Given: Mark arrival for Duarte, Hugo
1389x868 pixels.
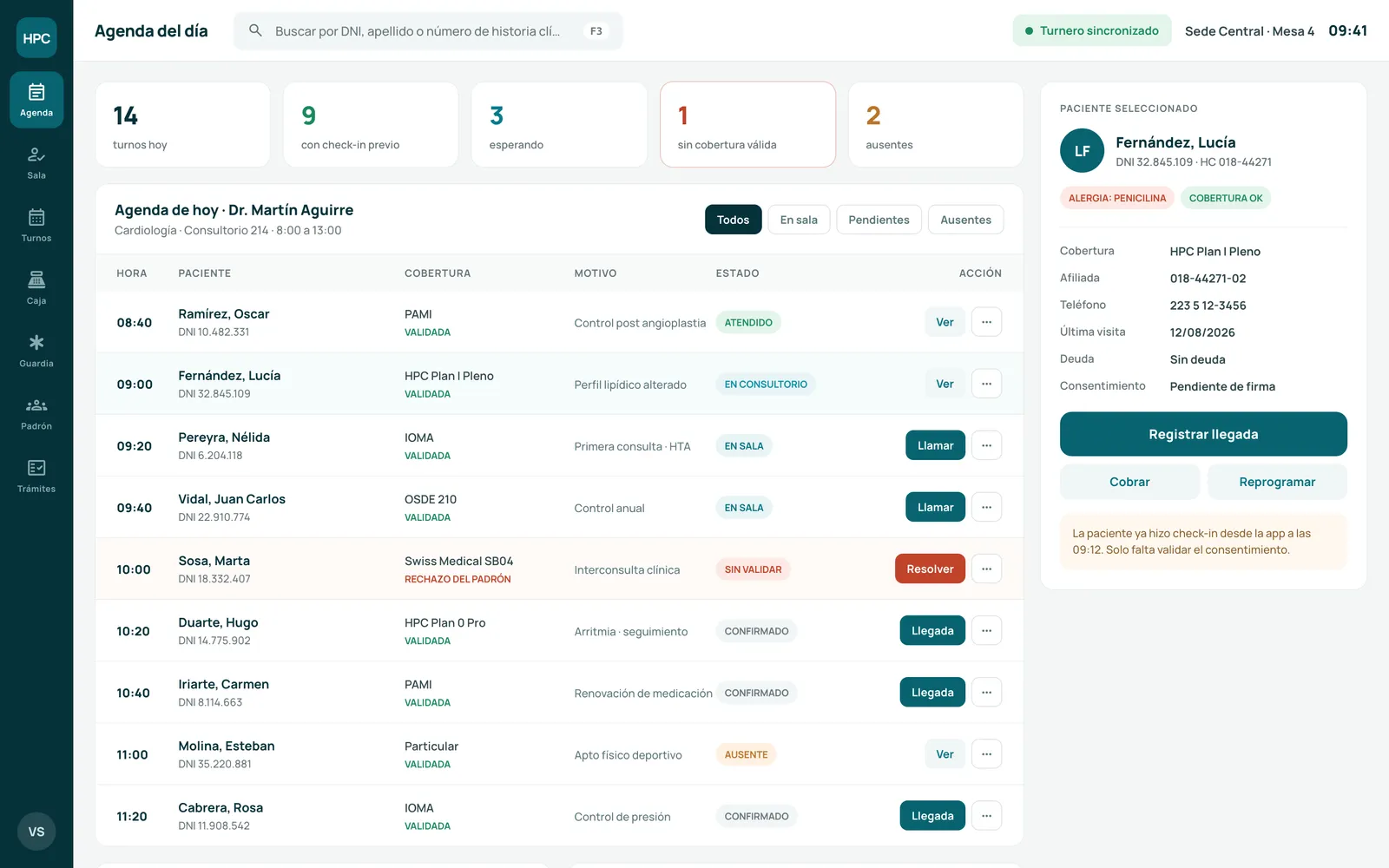Looking at the screenshot, I should (932, 630).
